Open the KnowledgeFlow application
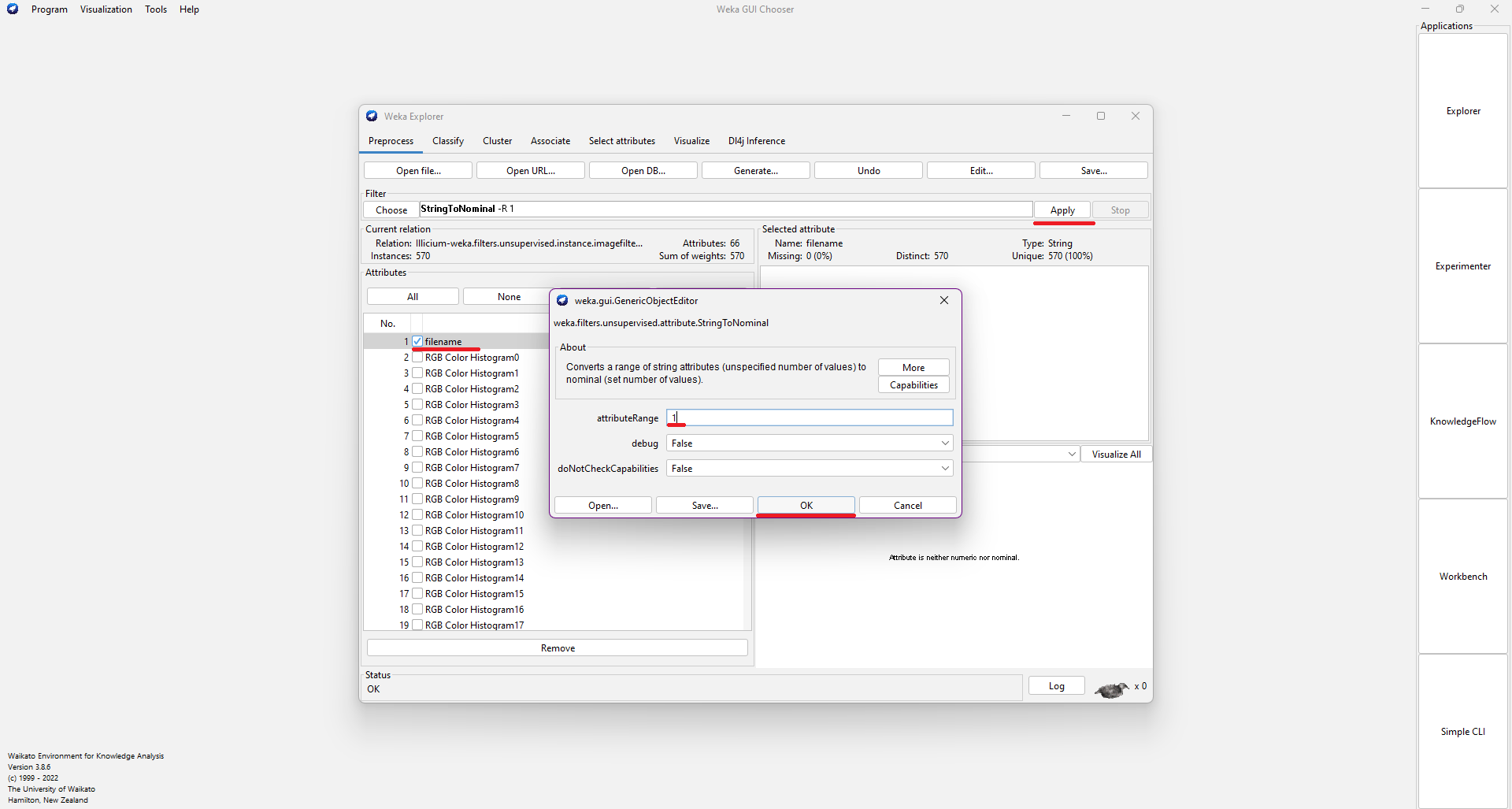The height and width of the screenshot is (809, 1512). (1462, 421)
